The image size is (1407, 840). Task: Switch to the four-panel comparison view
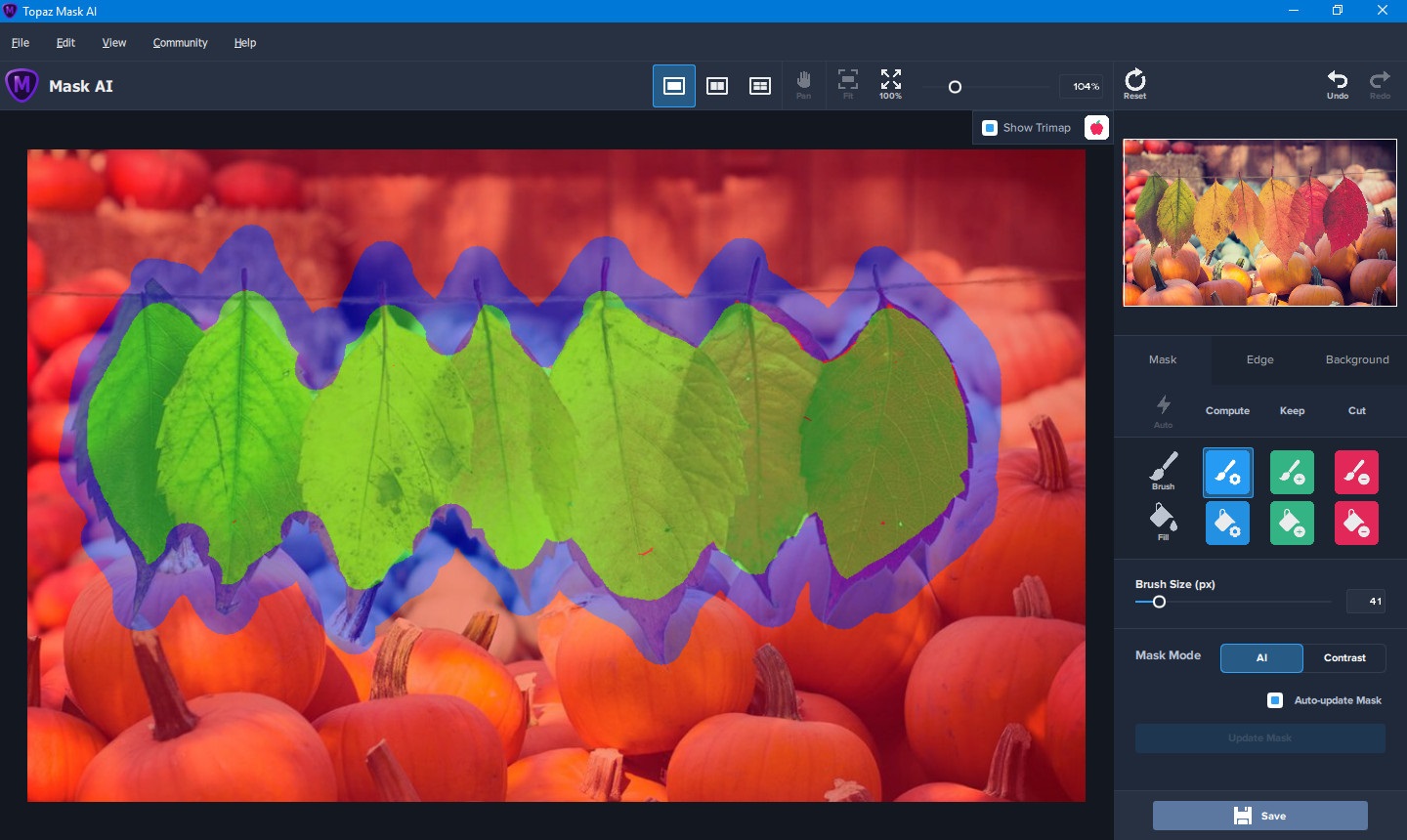click(760, 86)
